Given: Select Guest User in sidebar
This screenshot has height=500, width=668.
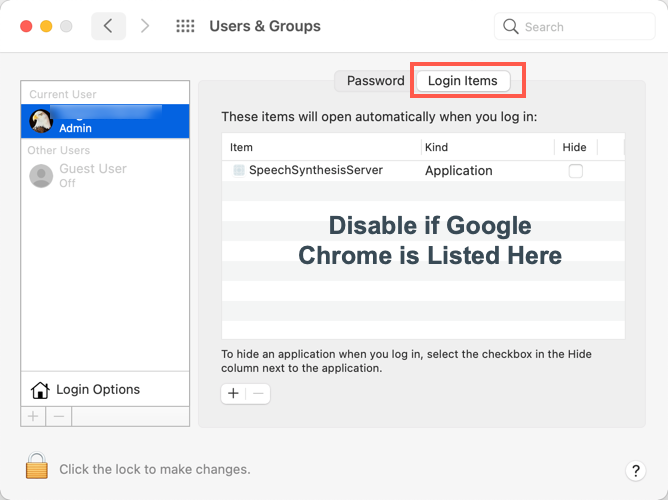Looking at the screenshot, I should pyautogui.click(x=105, y=175).
